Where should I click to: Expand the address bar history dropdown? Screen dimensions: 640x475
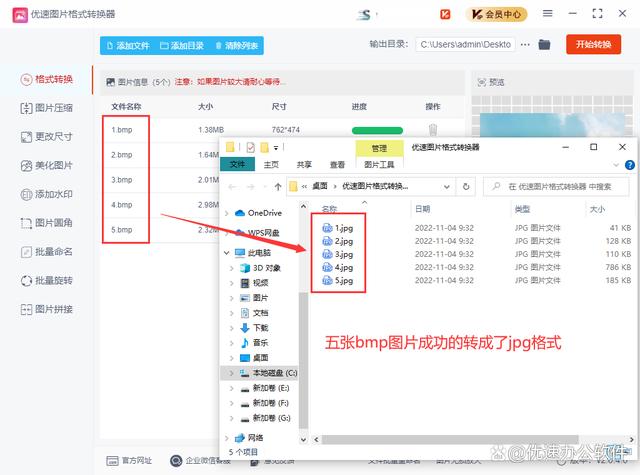click(447, 187)
